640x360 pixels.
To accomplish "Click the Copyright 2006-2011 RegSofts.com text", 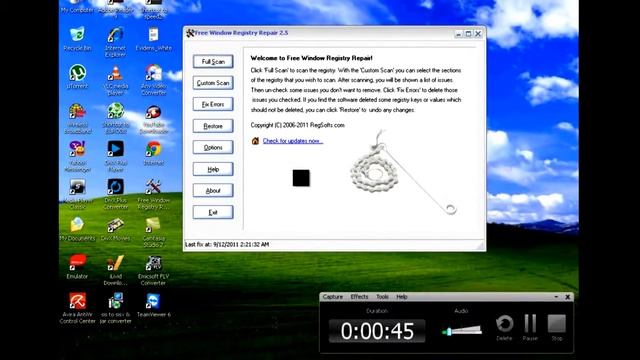I will pyautogui.click(x=298, y=125).
